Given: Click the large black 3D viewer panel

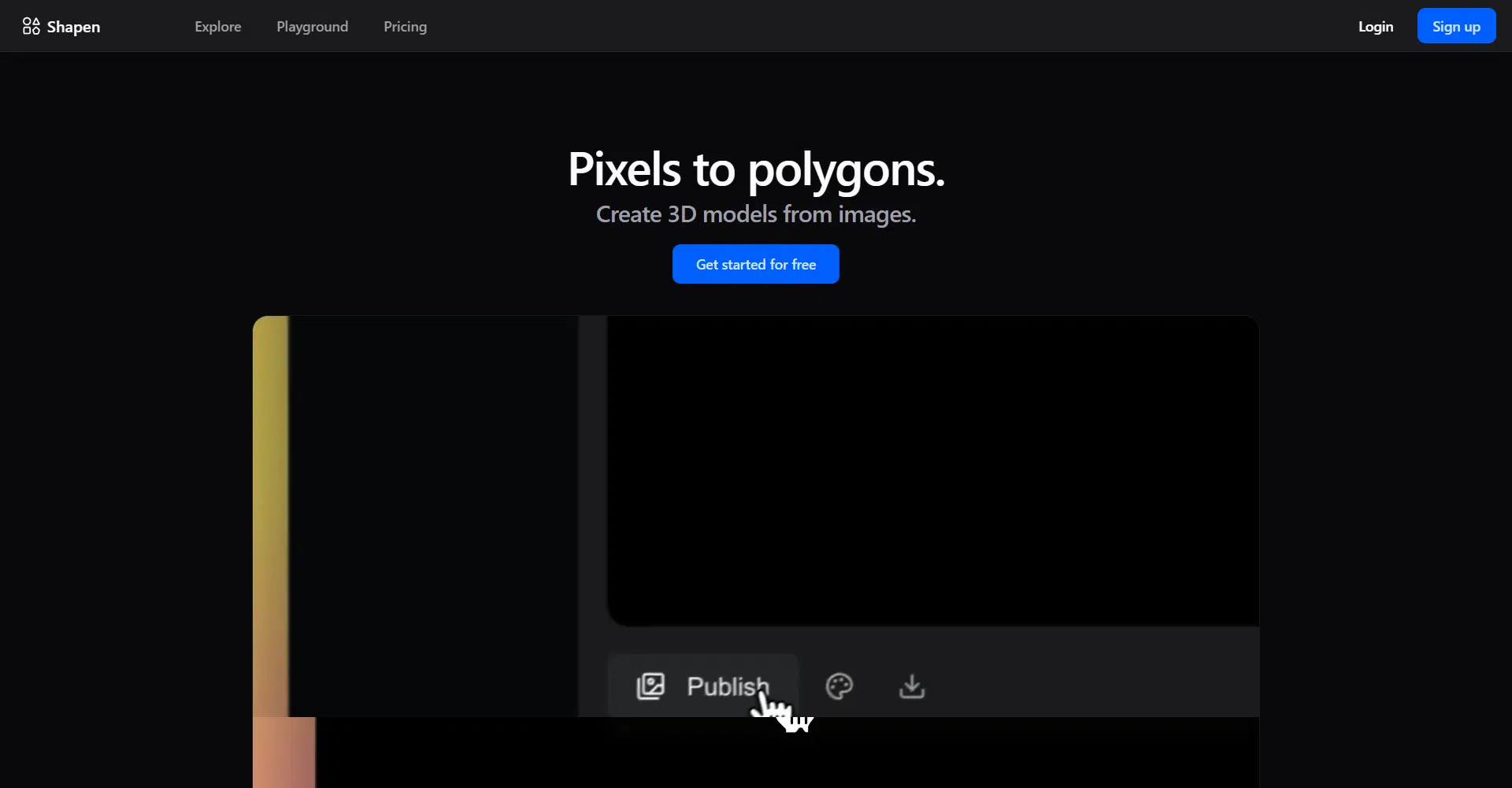Looking at the screenshot, I should pyautogui.click(x=932, y=469).
